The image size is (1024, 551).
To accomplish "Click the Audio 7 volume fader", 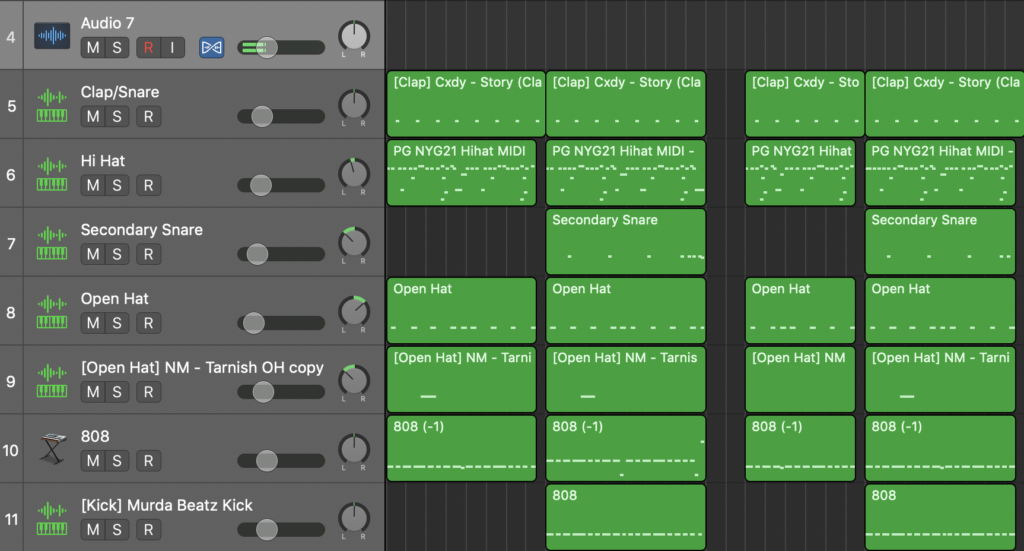I will coord(266,48).
